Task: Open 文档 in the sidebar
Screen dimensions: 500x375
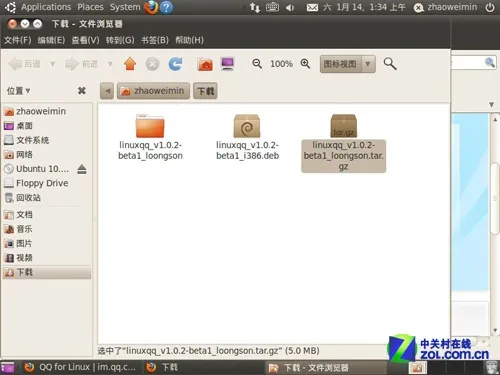Action: tap(47, 214)
